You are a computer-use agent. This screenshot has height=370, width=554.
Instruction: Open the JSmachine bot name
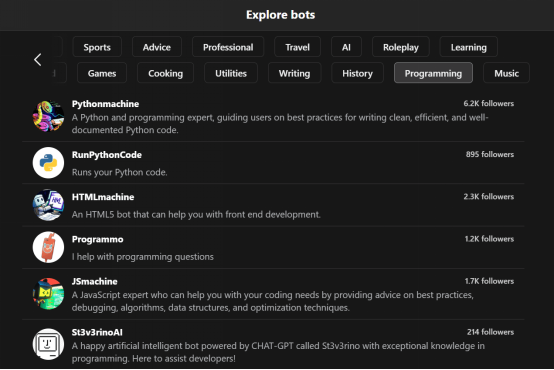coord(94,281)
